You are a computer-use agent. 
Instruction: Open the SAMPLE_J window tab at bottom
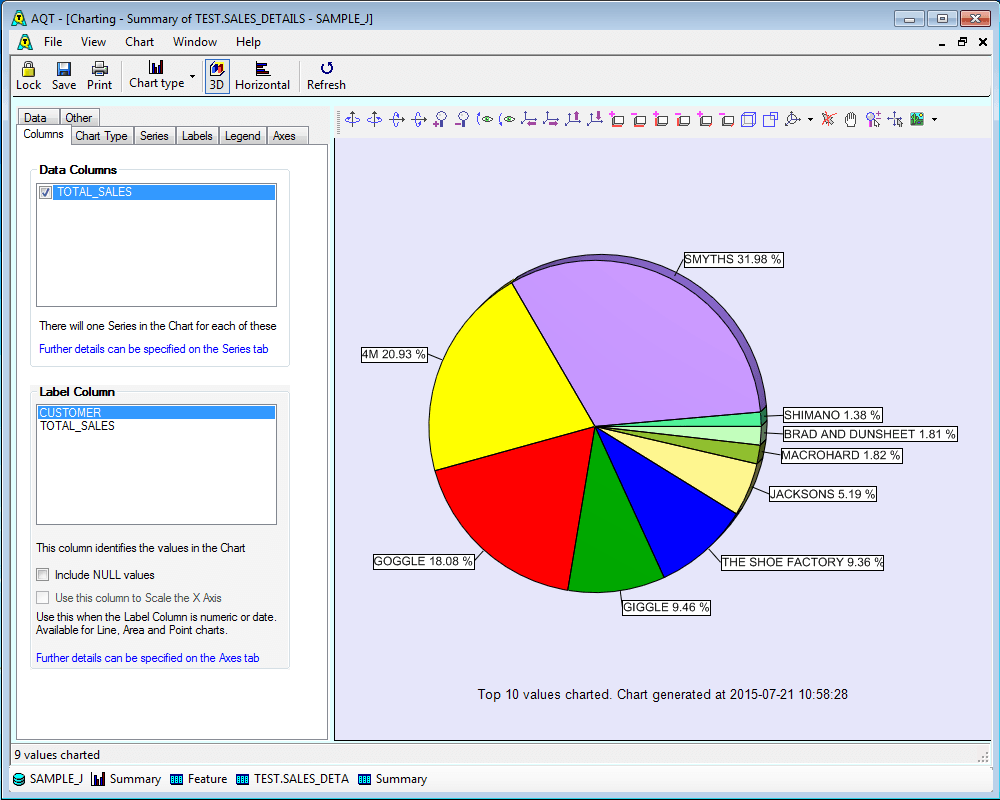48,779
